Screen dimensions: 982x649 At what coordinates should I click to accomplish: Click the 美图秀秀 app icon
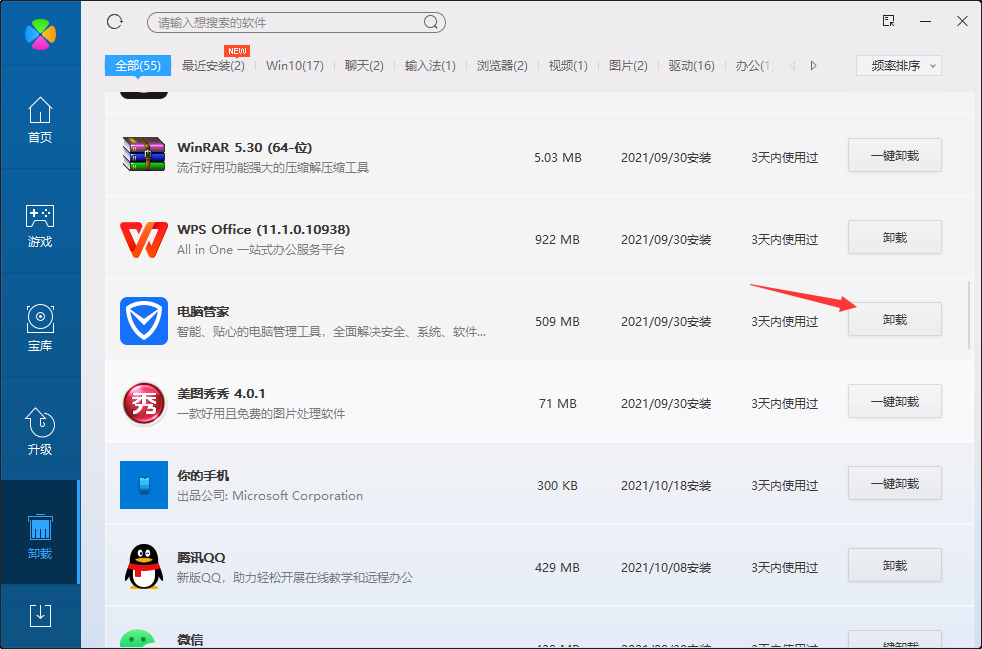tap(144, 403)
